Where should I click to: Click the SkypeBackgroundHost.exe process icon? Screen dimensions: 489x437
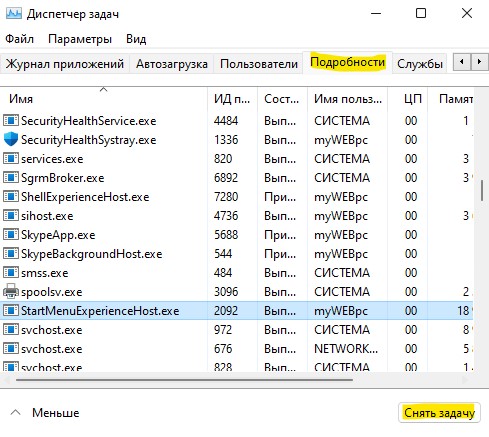[11, 253]
